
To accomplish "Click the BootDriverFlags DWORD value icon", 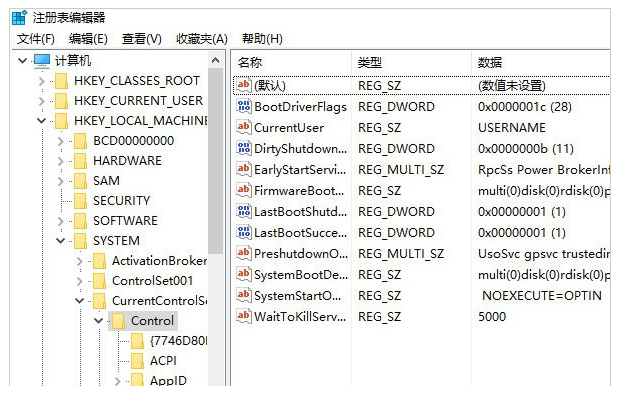I will (243, 106).
